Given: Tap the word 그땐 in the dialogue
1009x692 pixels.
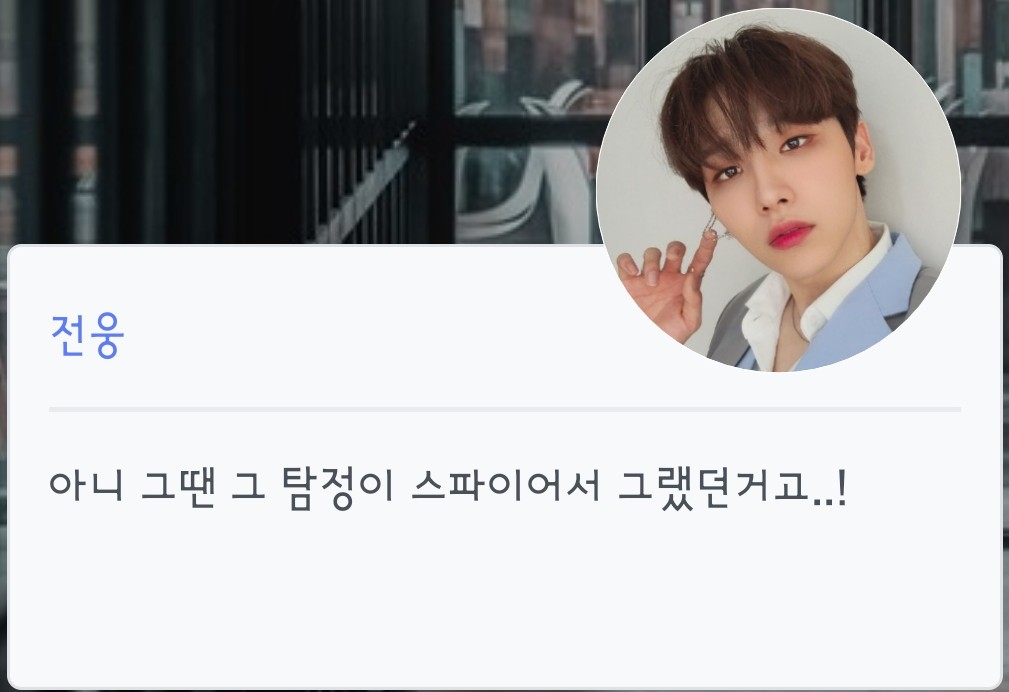Looking at the screenshot, I should (x=176, y=487).
